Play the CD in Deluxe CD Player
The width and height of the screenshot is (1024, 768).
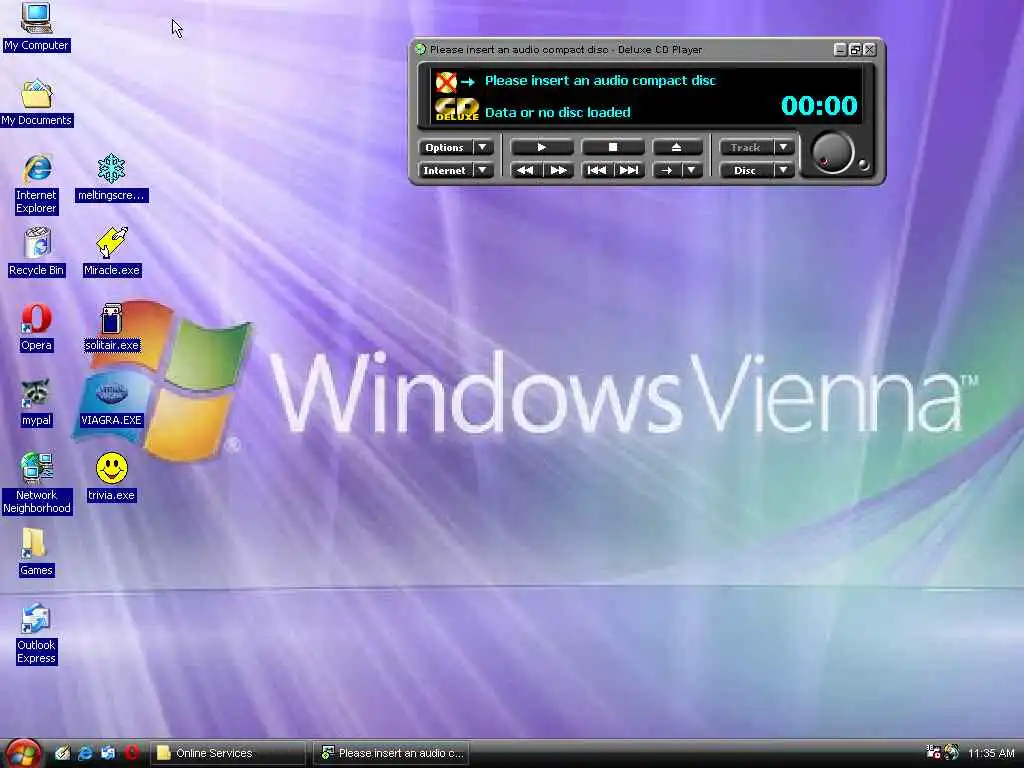pos(541,147)
